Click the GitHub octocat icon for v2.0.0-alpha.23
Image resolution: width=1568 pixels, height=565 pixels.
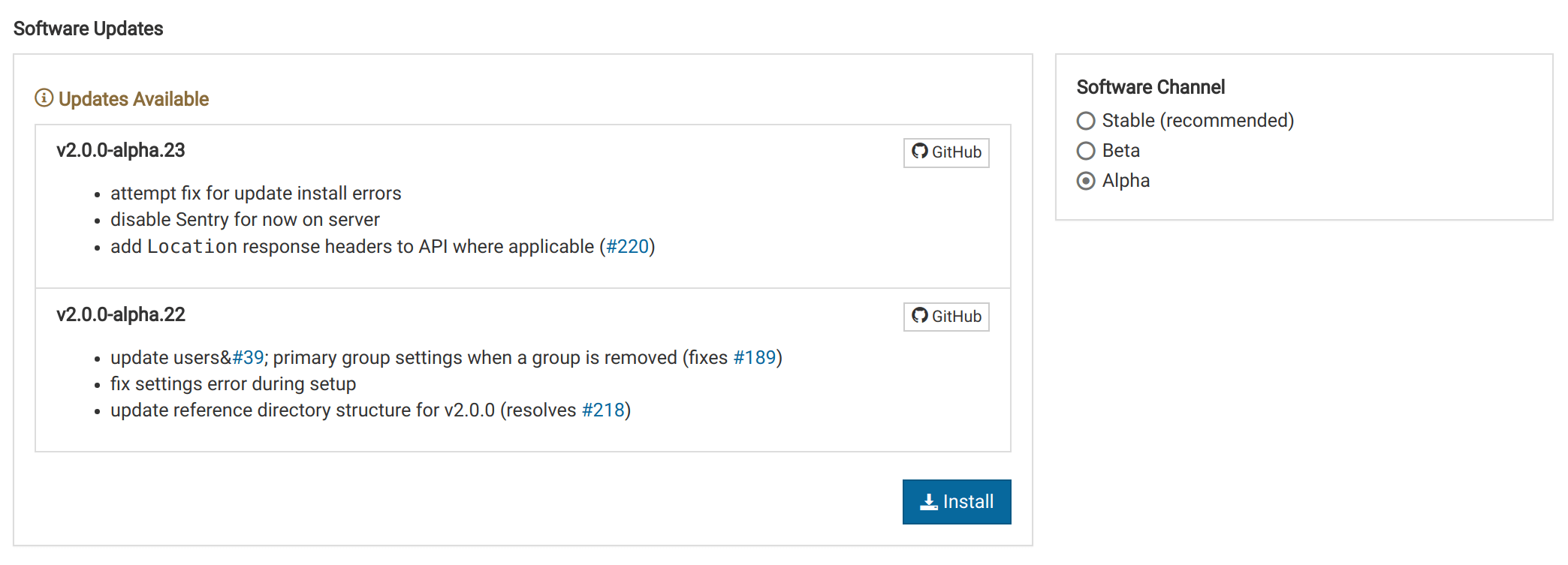pyautogui.click(x=919, y=152)
